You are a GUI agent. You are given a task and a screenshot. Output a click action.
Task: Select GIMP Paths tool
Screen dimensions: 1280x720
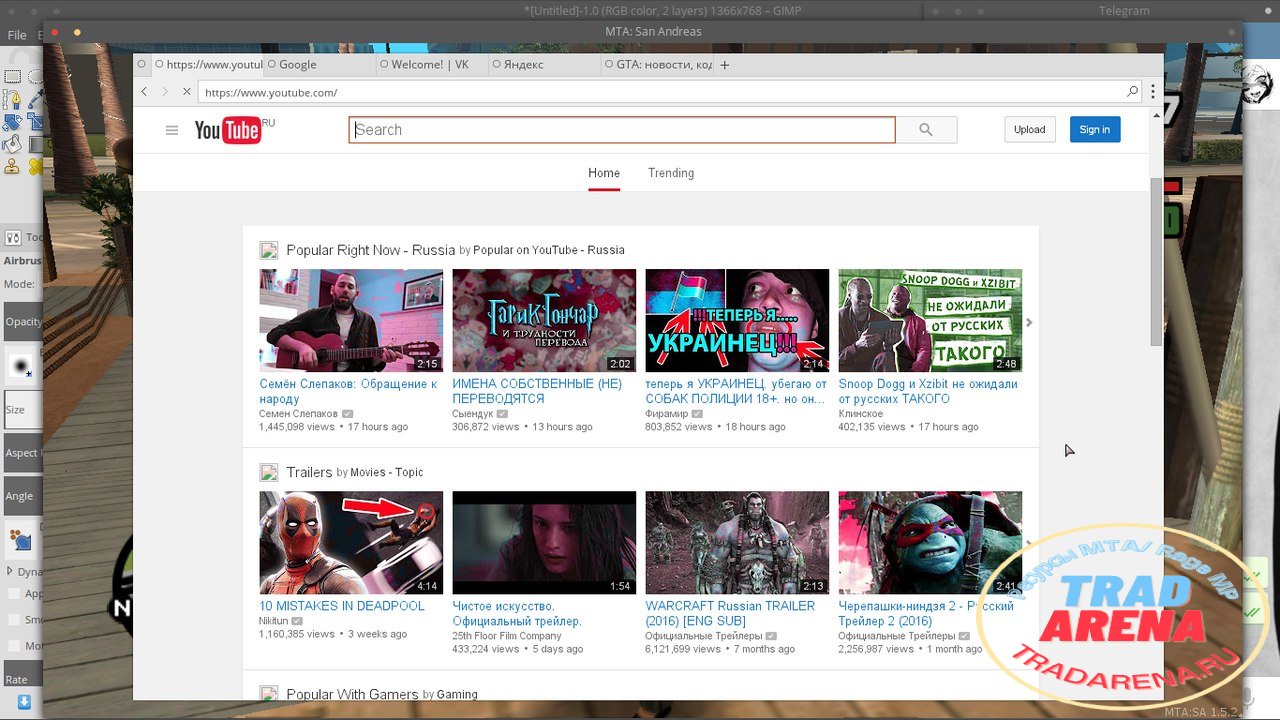click(12, 99)
